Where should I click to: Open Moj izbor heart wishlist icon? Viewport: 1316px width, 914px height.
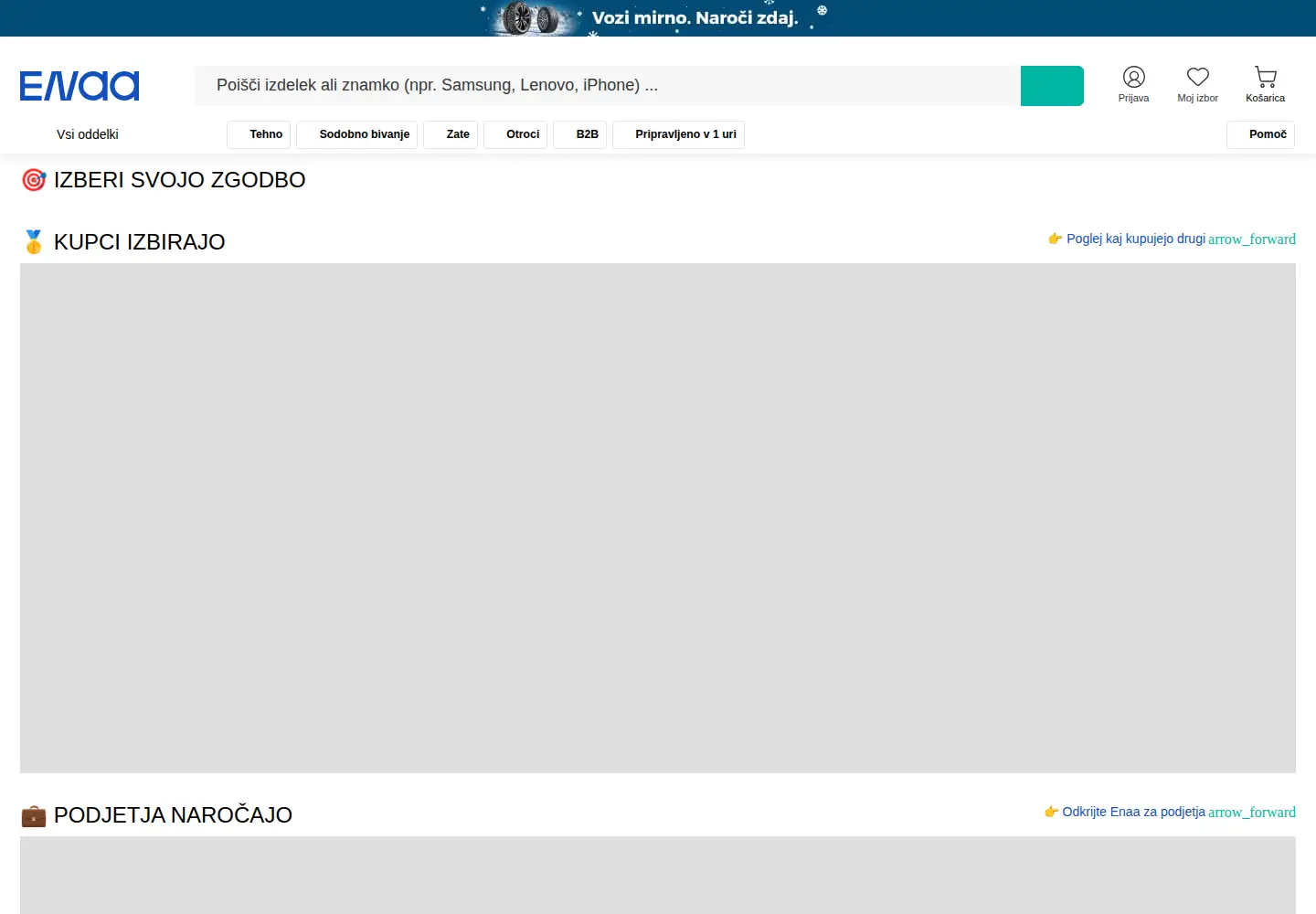(1197, 85)
